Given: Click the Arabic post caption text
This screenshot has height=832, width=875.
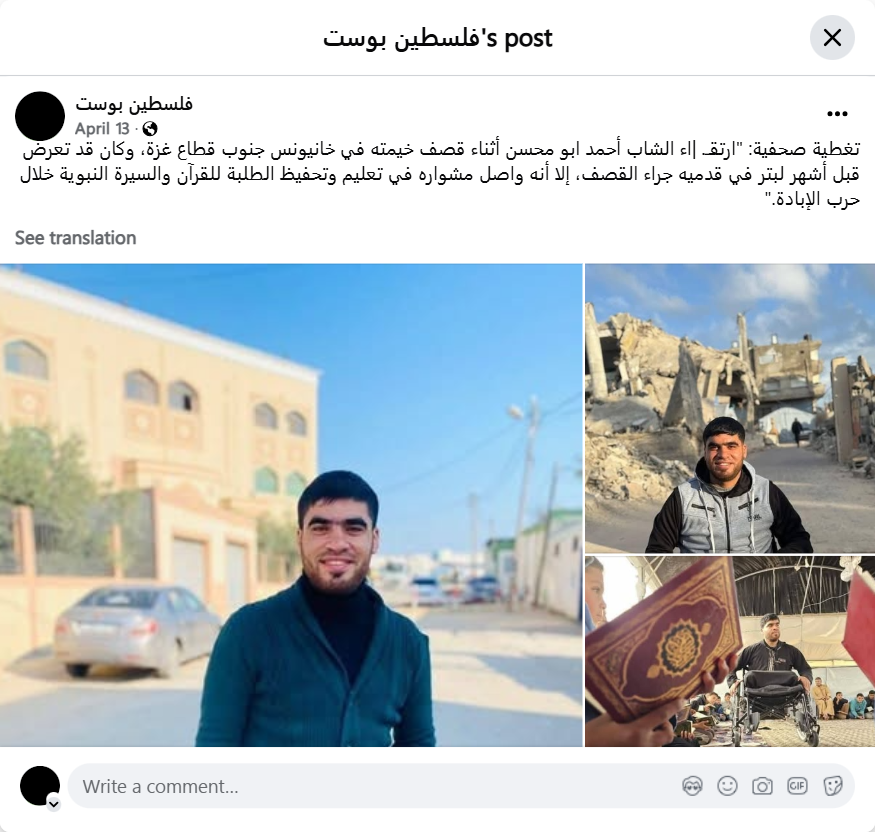Looking at the screenshot, I should [x=440, y=174].
